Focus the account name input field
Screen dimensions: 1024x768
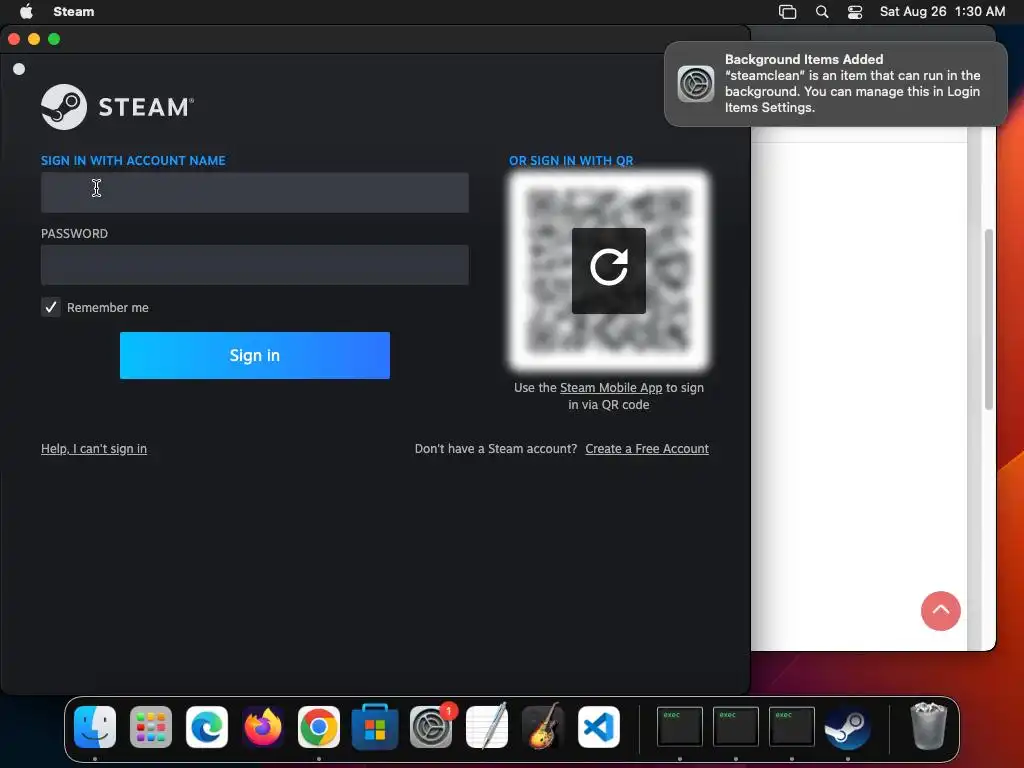click(255, 193)
